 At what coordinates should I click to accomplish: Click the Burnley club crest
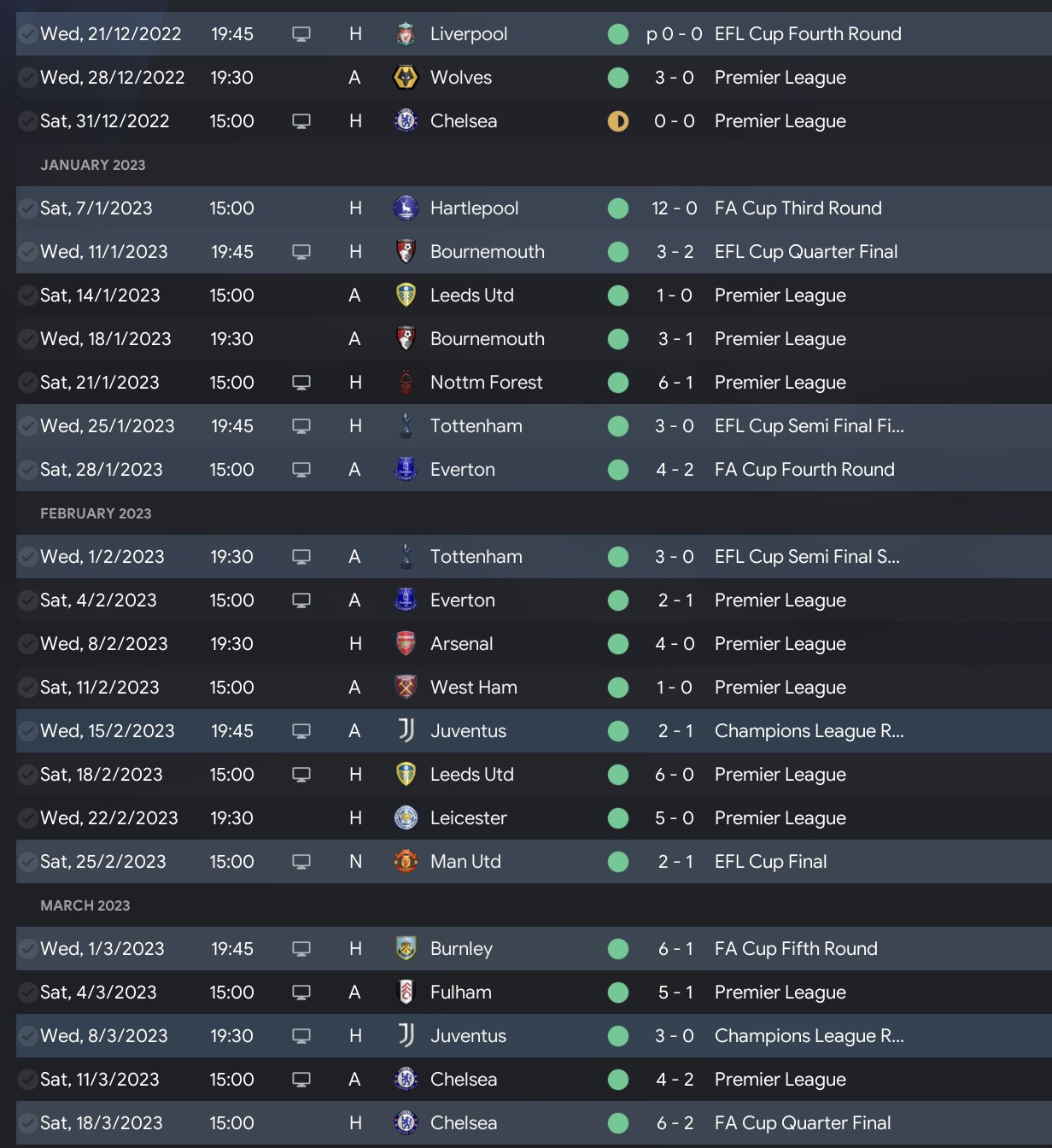click(406, 949)
